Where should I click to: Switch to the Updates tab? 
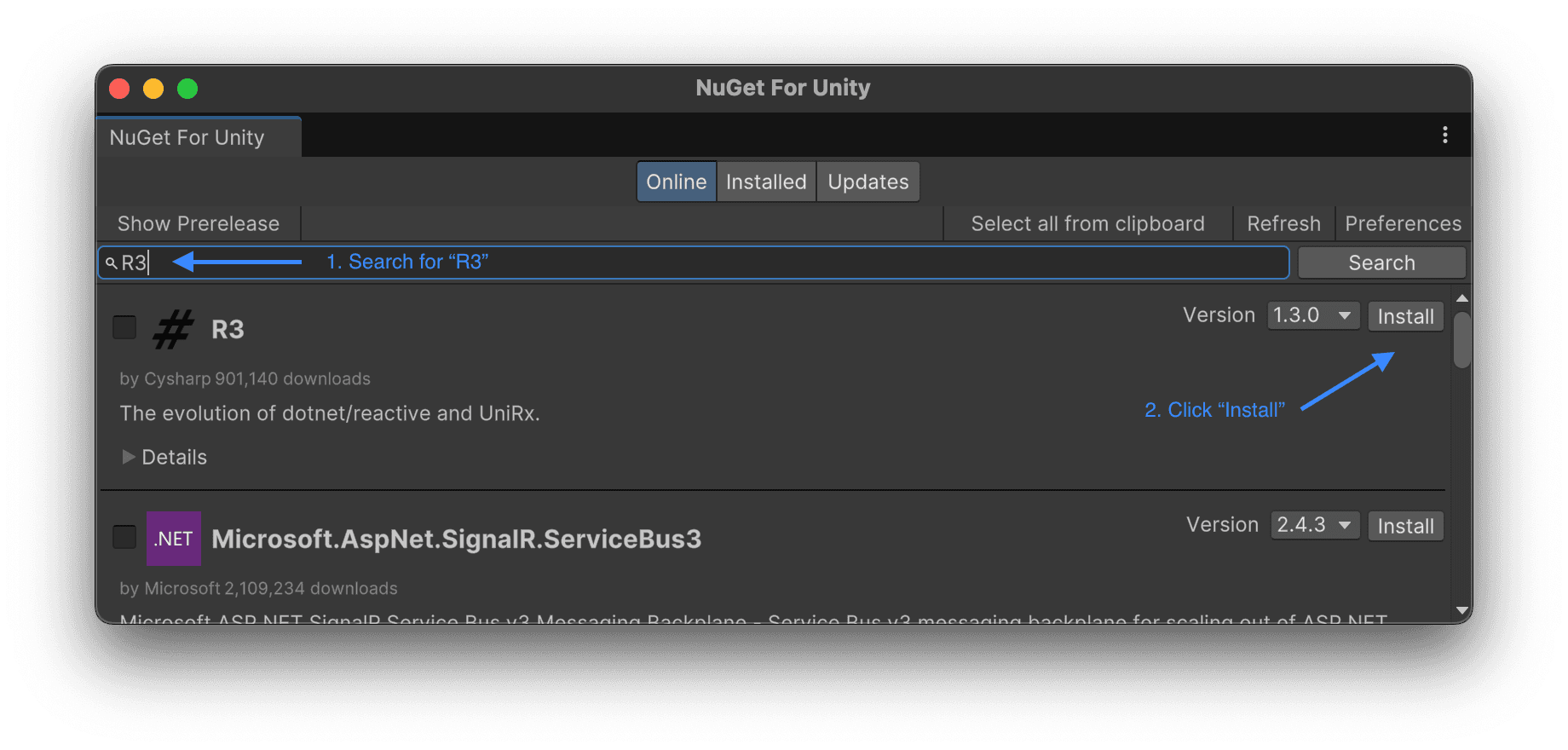click(868, 181)
